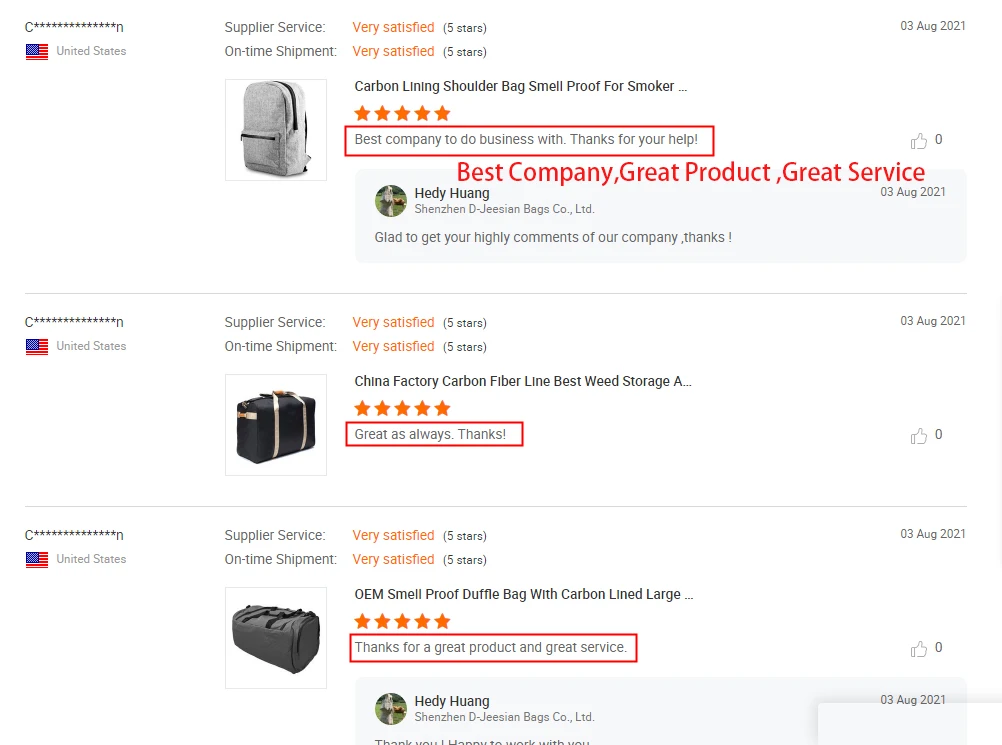Click United States flag of first reviewer
The height and width of the screenshot is (745, 1002).
(37, 52)
